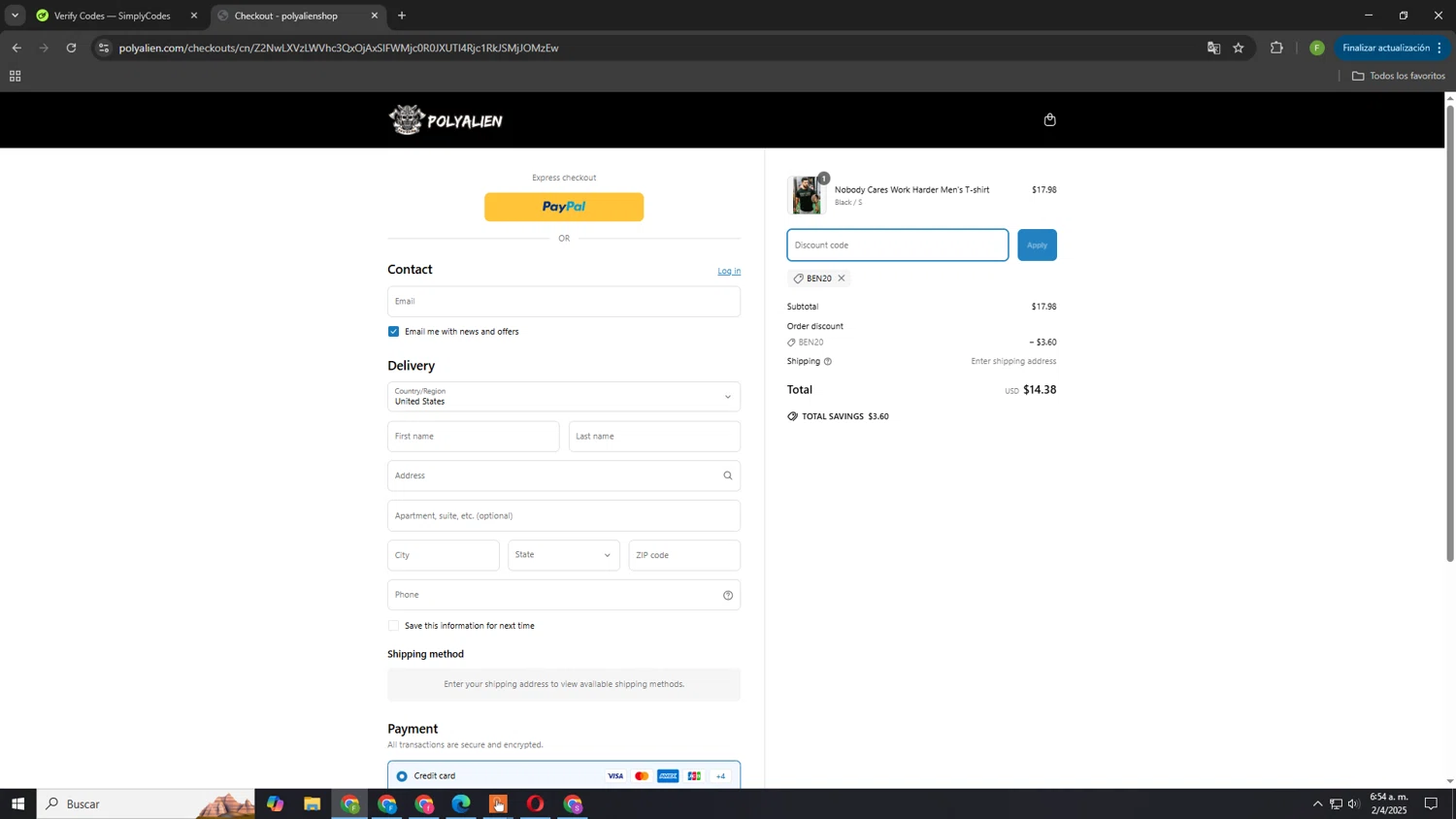The width and height of the screenshot is (1456, 819).
Task: Open the notifications center icon
Action: click(1431, 804)
